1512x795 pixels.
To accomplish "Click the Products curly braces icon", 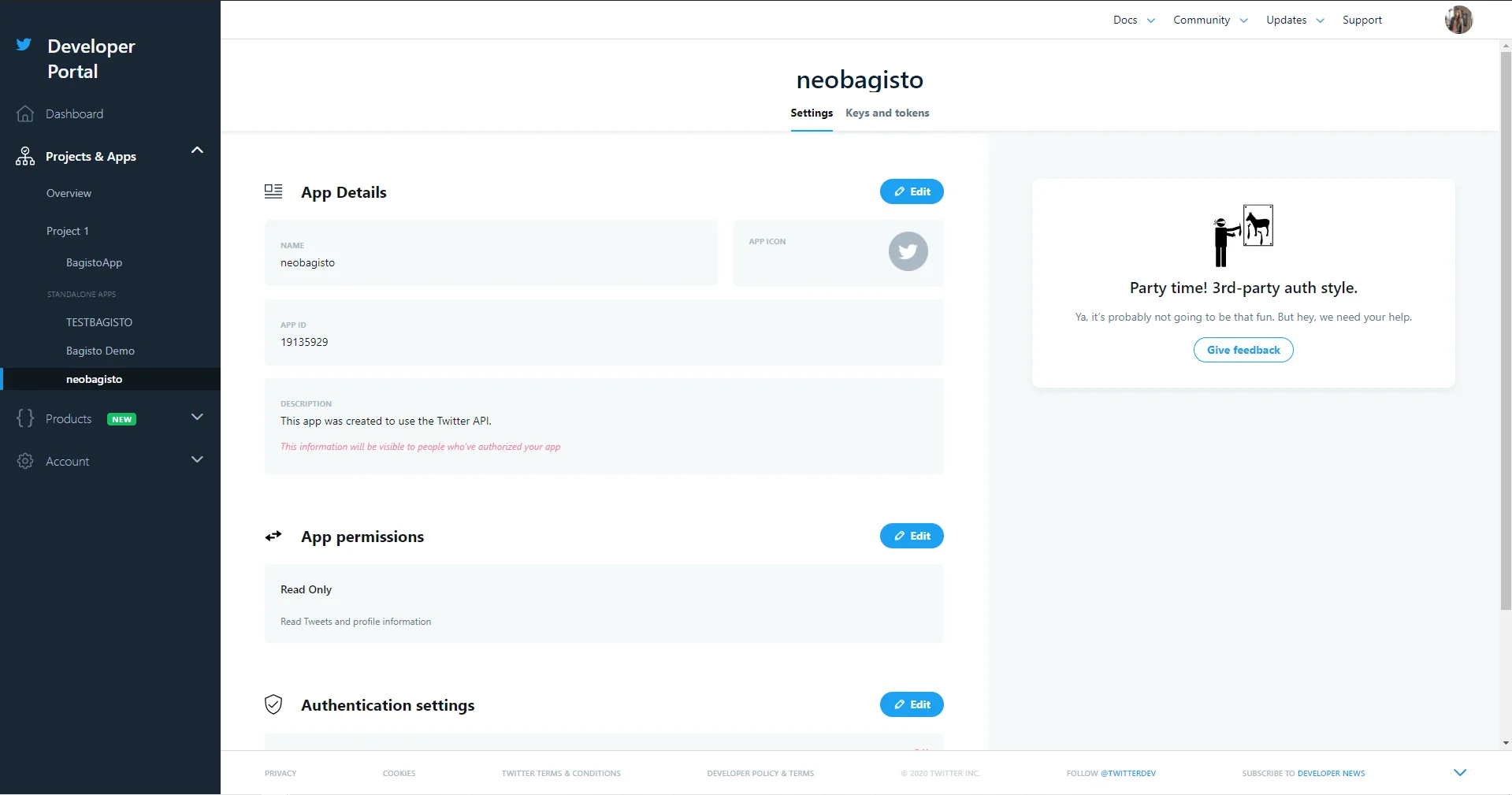I will [x=25, y=418].
